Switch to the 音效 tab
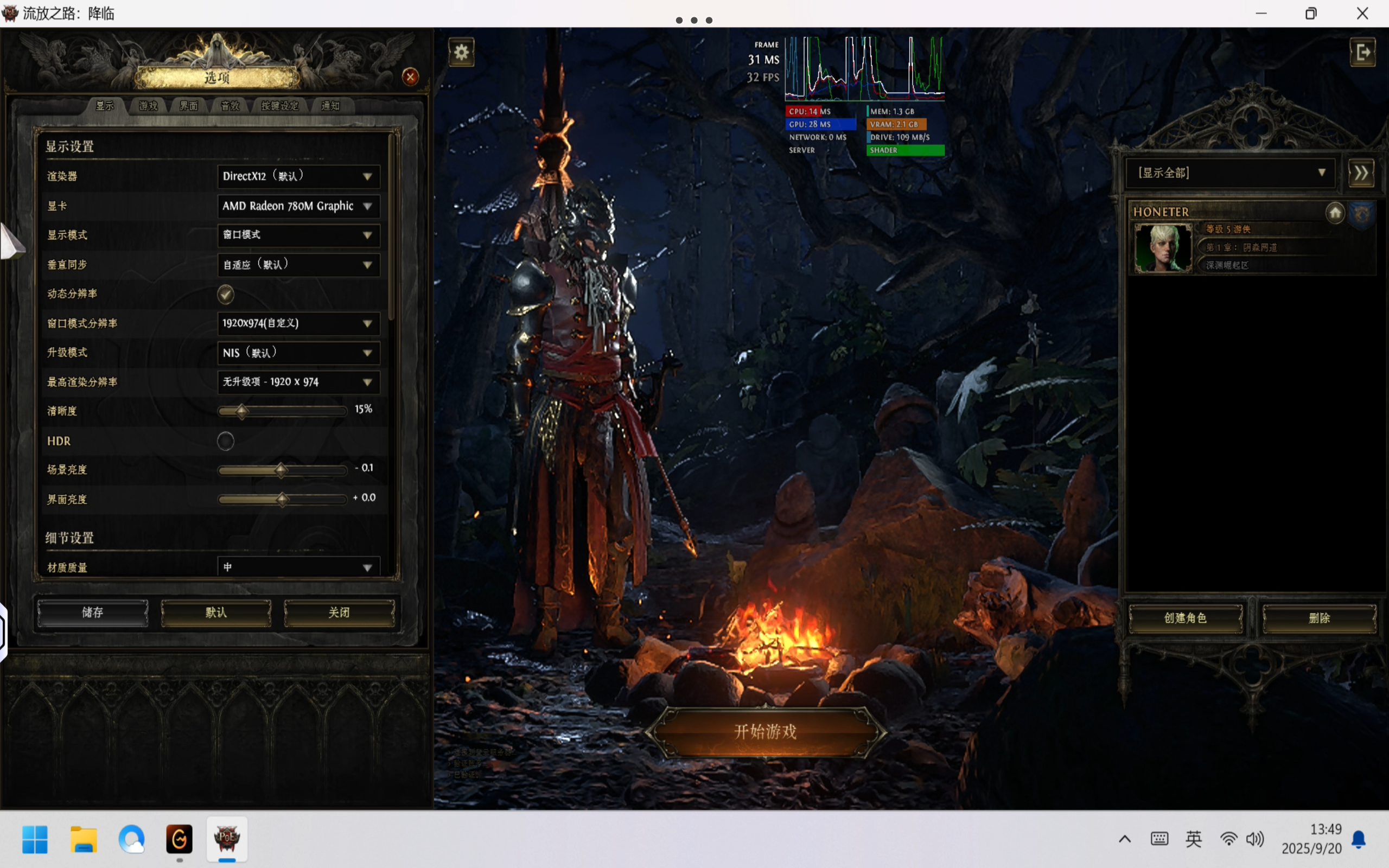 (230, 106)
